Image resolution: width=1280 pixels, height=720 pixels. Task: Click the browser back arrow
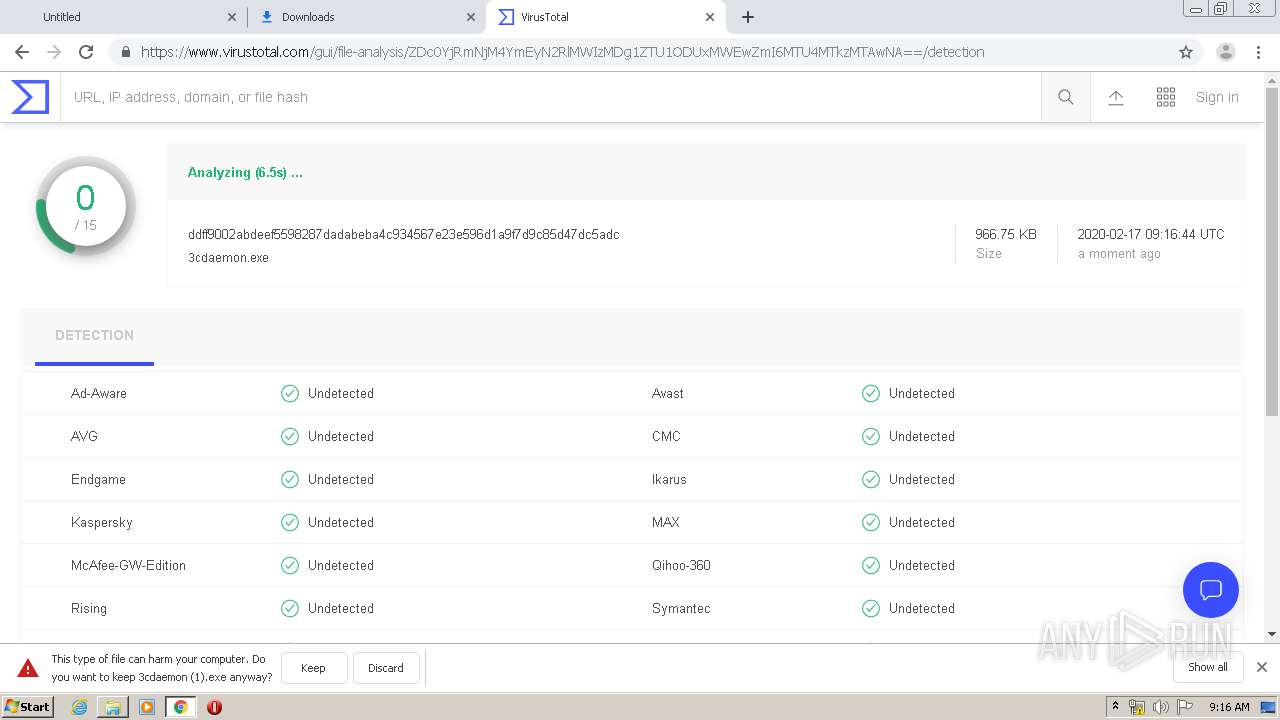point(22,52)
